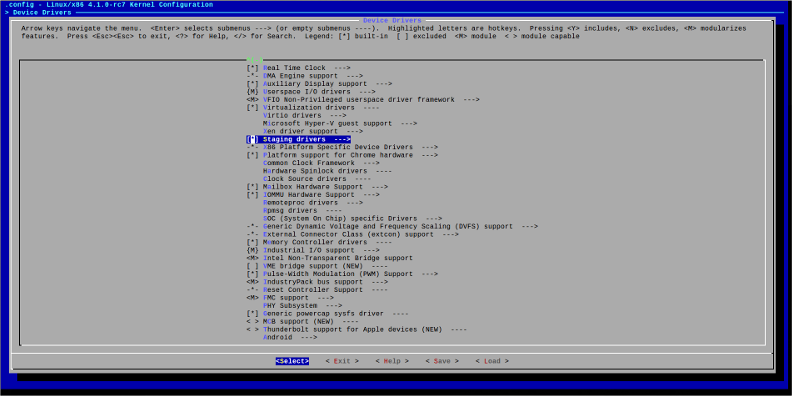Image resolution: width=792 pixels, height=396 pixels.
Task: Select Rpmsg drivers entry
Action: click(x=290, y=211)
